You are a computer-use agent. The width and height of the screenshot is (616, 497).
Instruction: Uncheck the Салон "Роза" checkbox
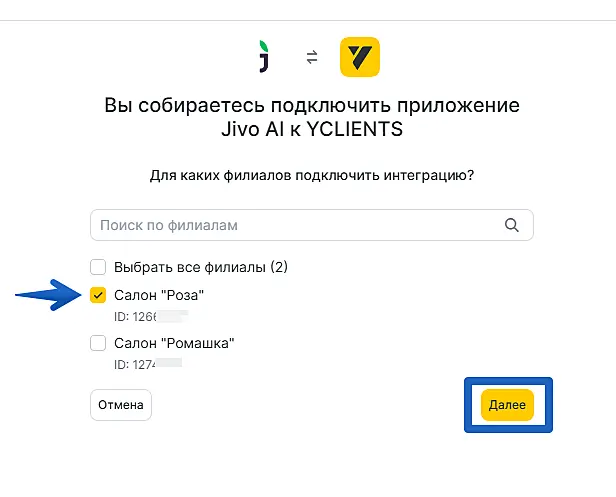(98, 295)
